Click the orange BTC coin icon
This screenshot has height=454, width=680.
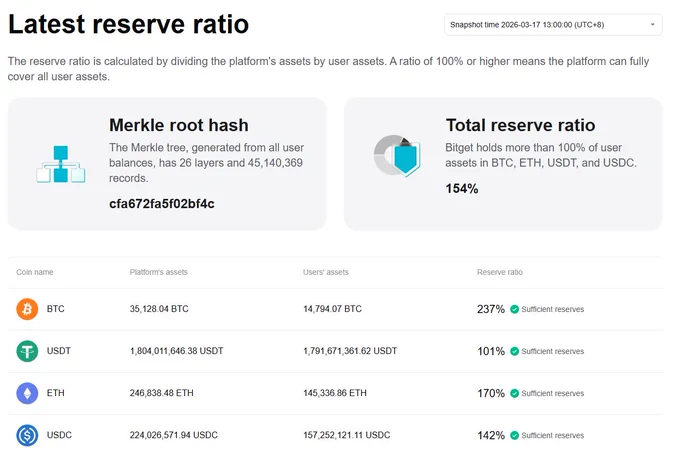point(27,309)
